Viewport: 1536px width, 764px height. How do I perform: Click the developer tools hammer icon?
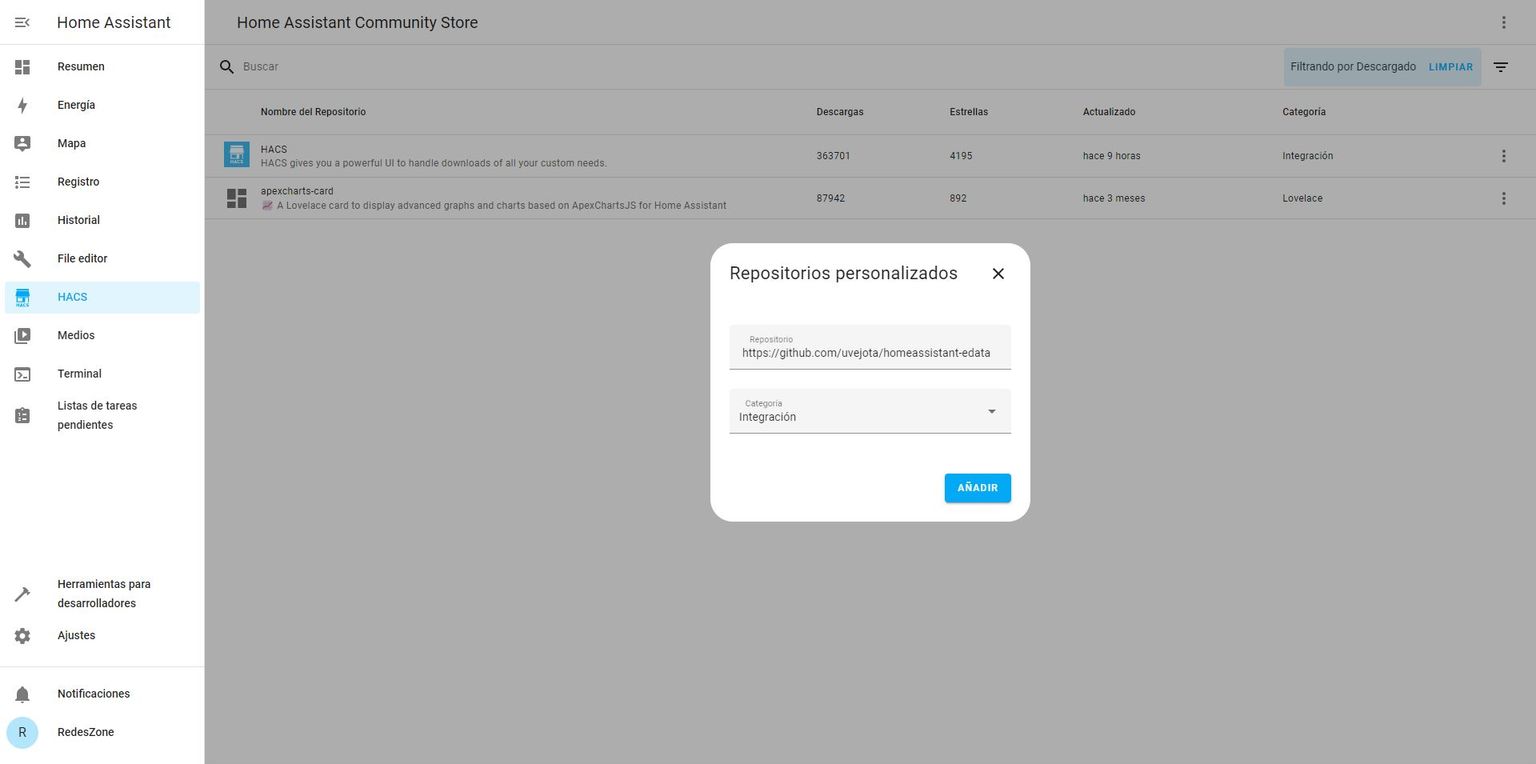tap(22, 594)
